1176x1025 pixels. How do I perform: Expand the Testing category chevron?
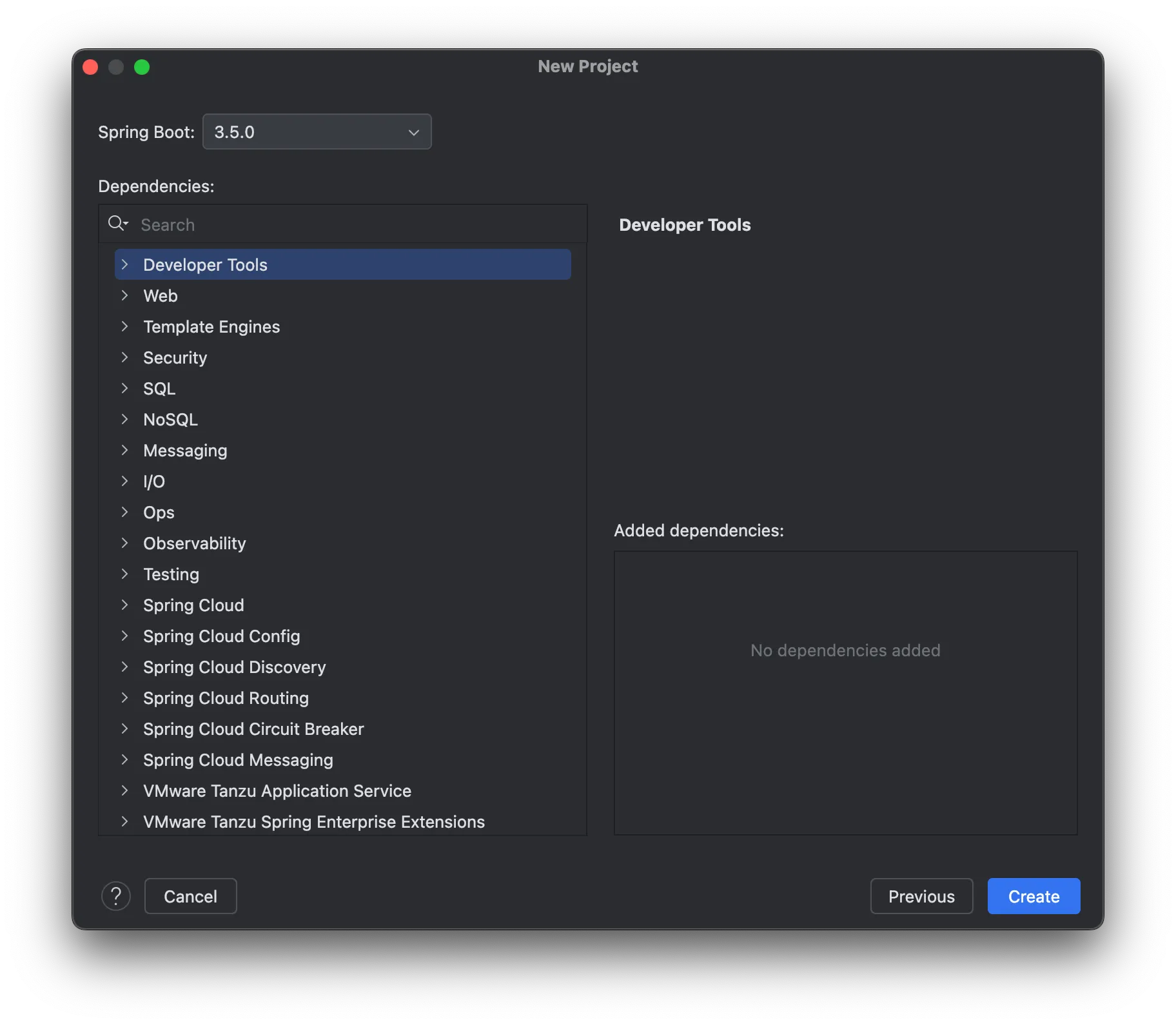point(125,574)
